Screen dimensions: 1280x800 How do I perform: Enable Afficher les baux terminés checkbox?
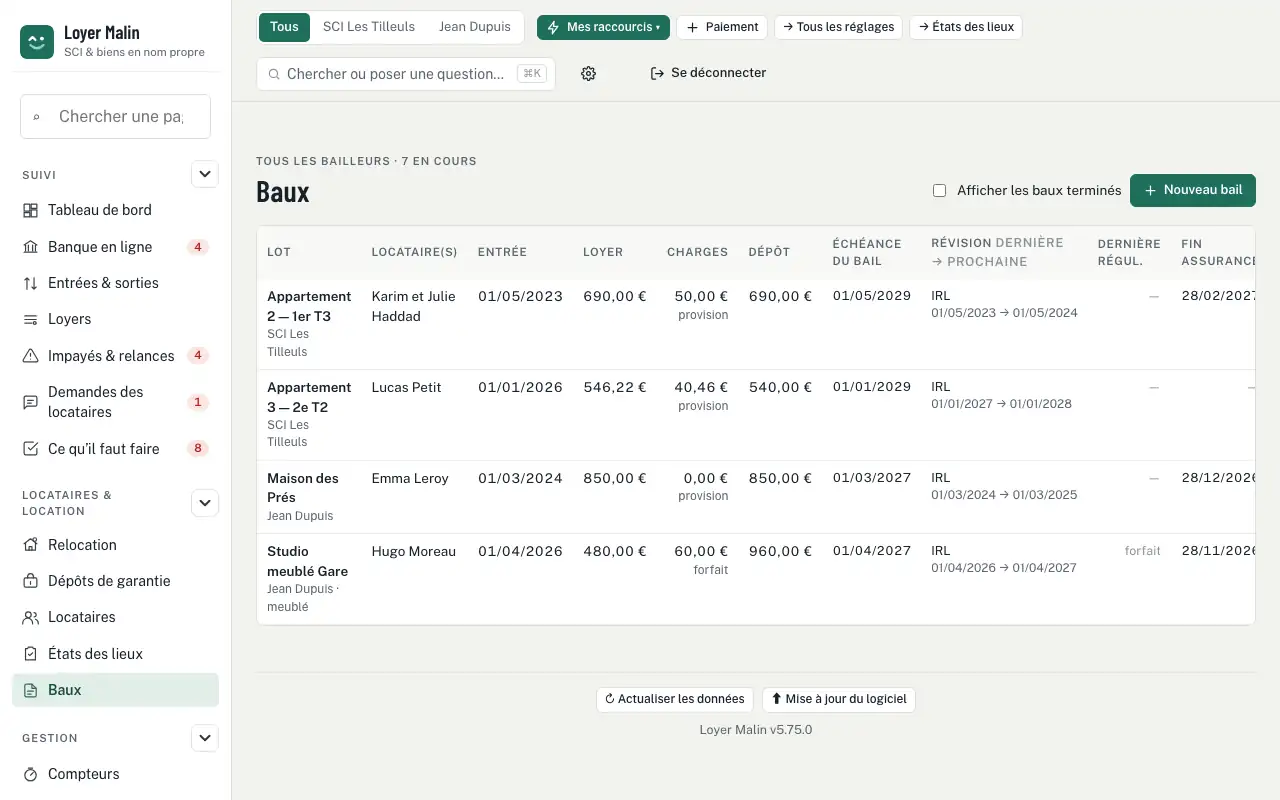pos(939,191)
